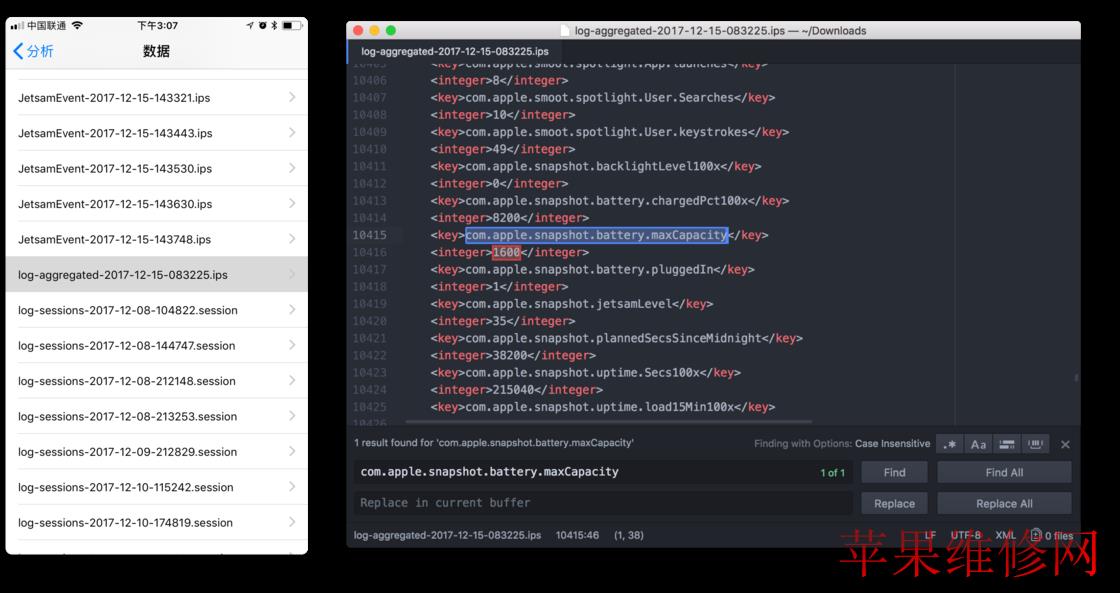Click the com.apple.snapshot.jetsamLevel key
Screen dimensions: 1120x593
569,304
